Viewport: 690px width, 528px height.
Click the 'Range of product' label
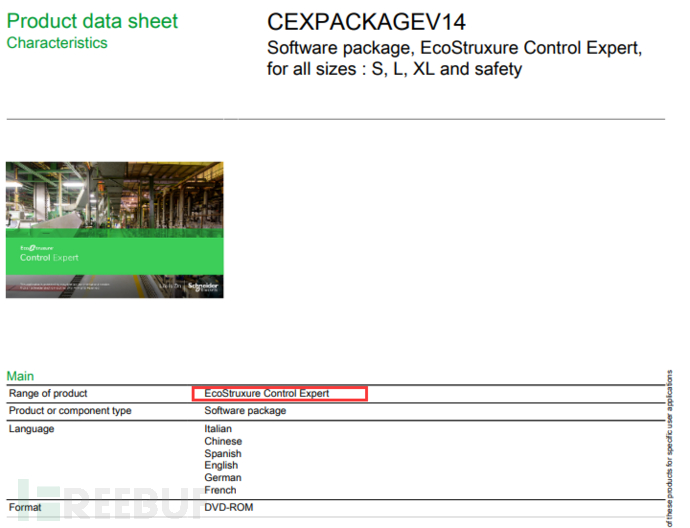(48, 393)
